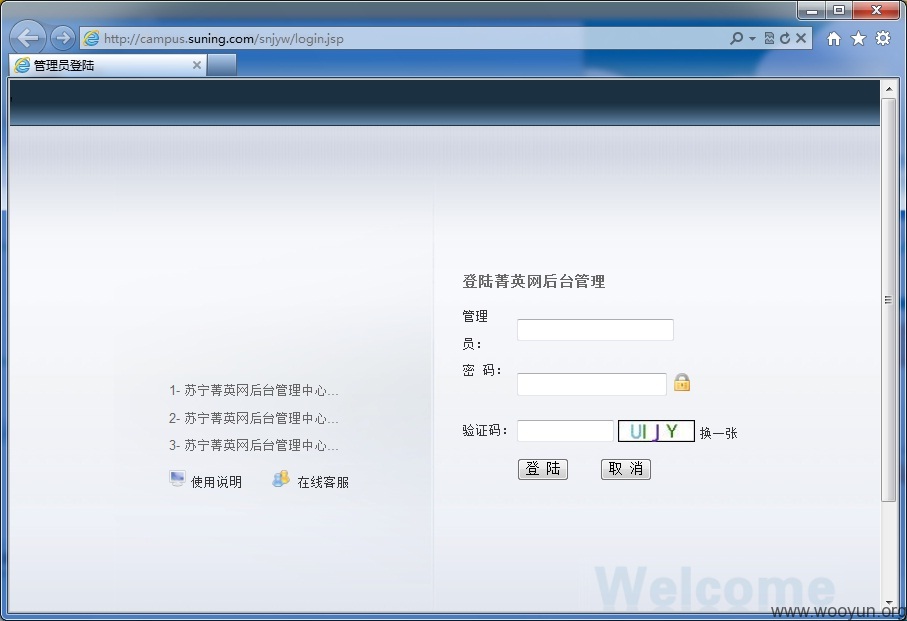Maximize the browser window
907x621 pixels.
pyautogui.click(x=839, y=10)
